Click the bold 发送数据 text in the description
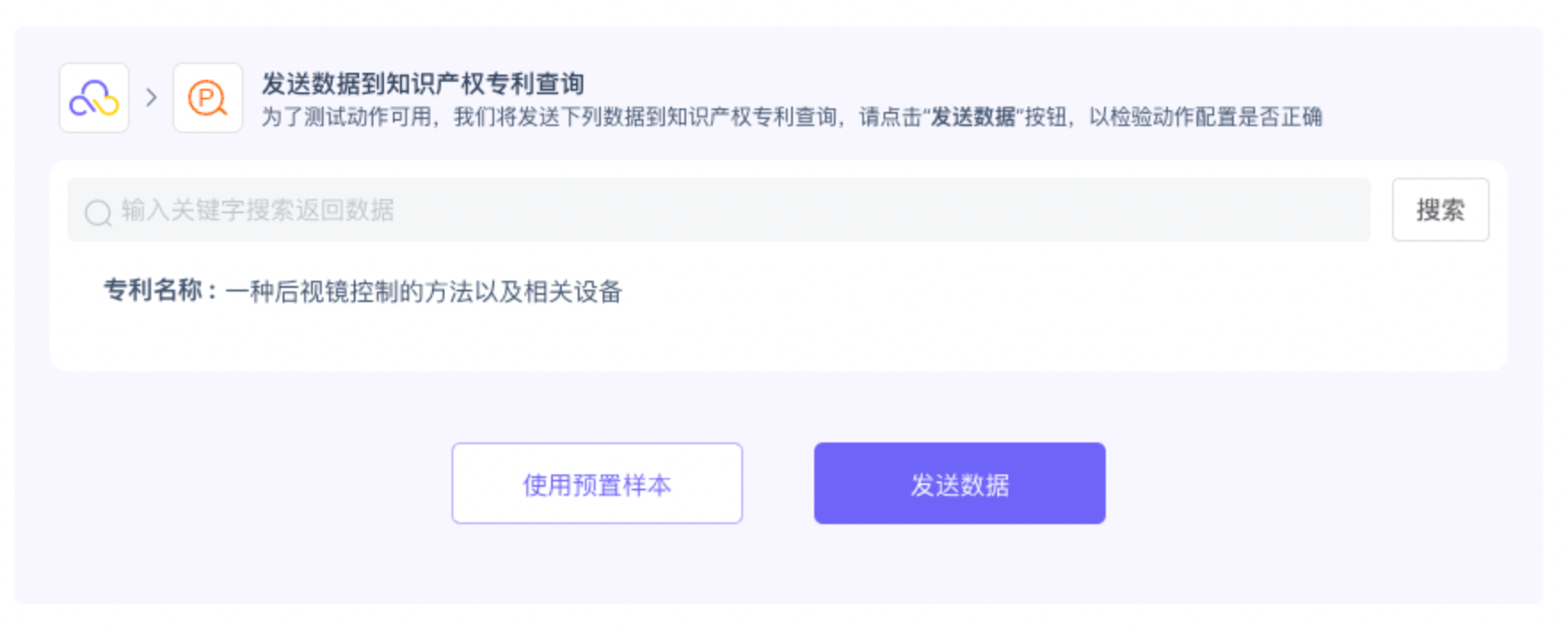Screen dimensions: 1568x629 click(x=973, y=117)
